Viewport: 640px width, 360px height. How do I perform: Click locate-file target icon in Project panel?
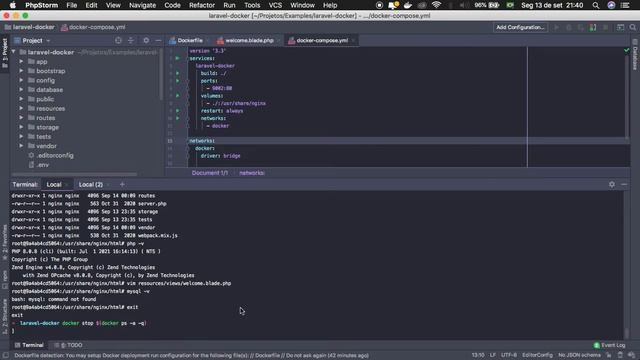click(118, 40)
